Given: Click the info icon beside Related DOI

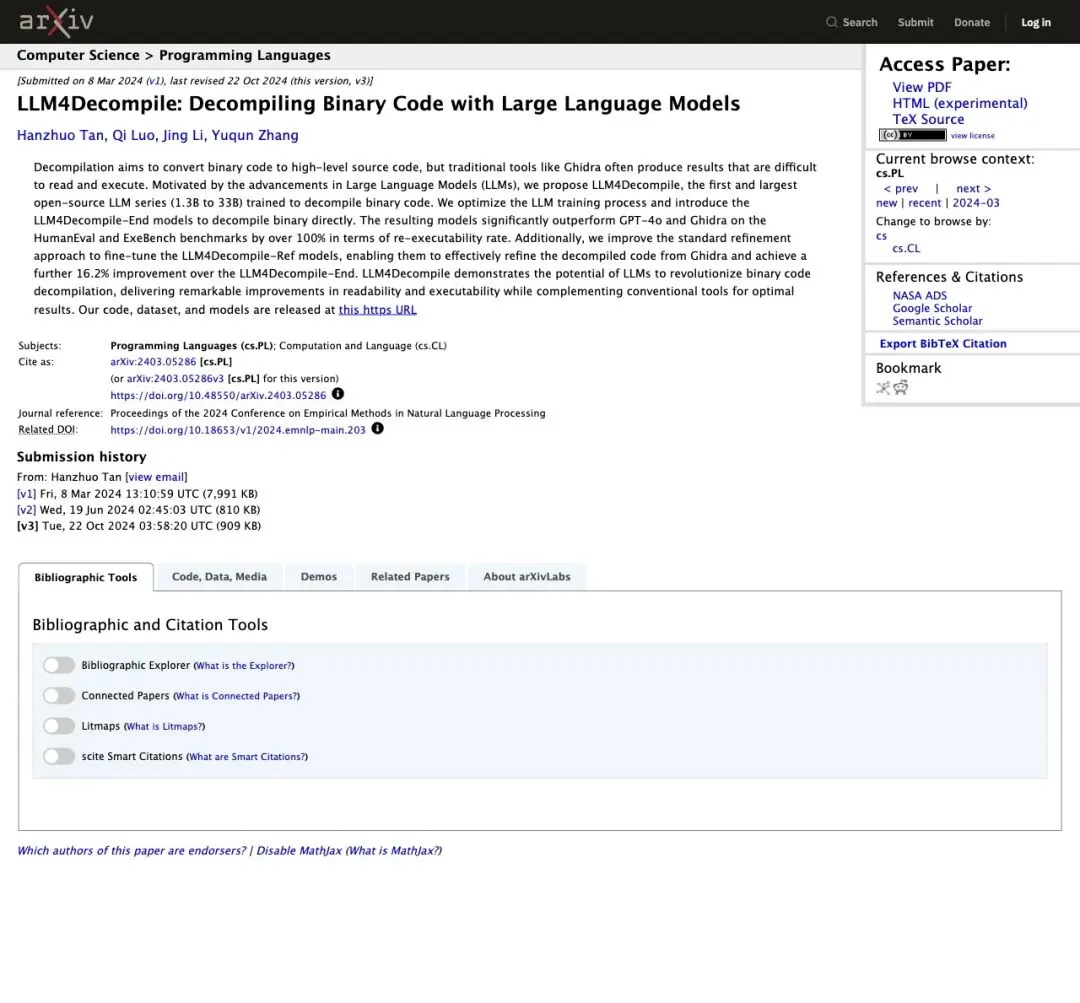Looking at the screenshot, I should pyautogui.click(x=377, y=428).
